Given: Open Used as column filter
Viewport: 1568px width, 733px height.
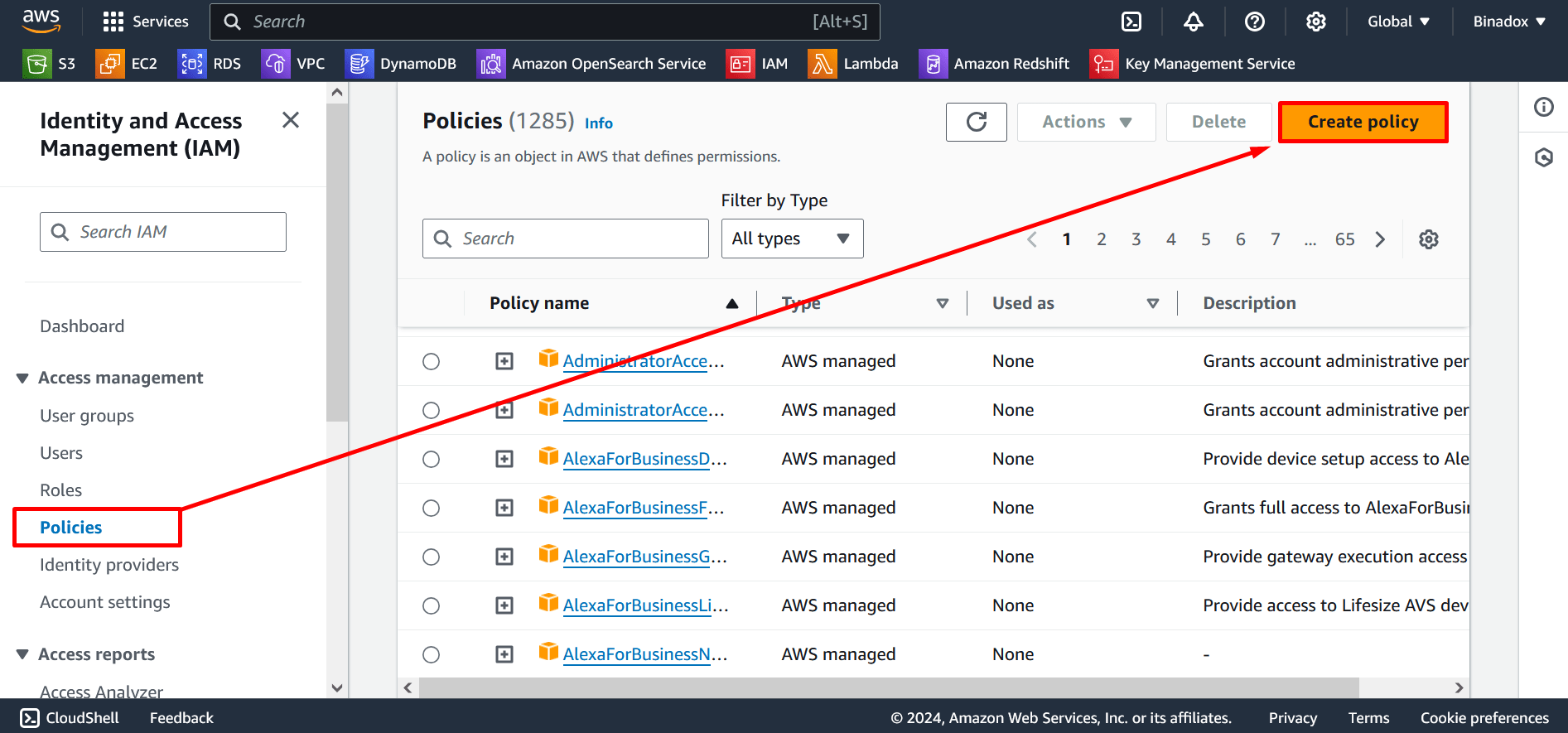Looking at the screenshot, I should [x=1152, y=303].
